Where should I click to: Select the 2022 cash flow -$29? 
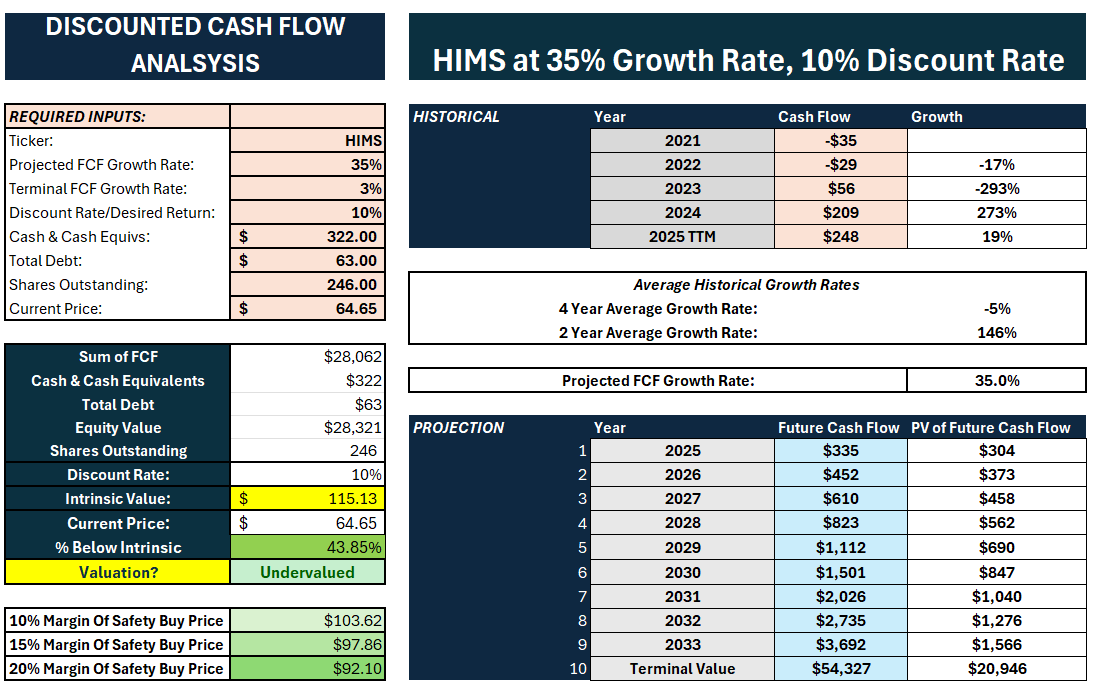click(x=841, y=165)
